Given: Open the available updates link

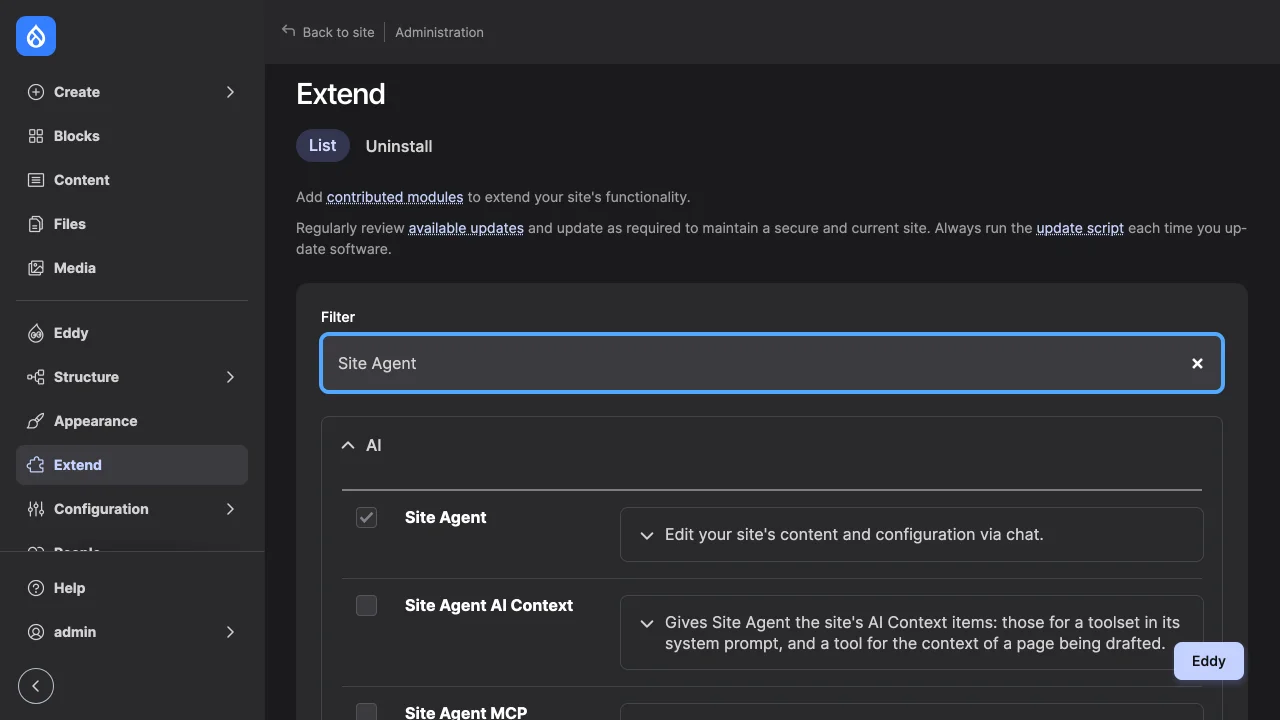Looking at the screenshot, I should (466, 227).
